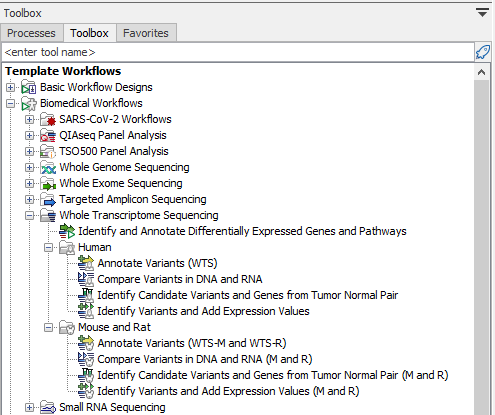This screenshot has height=415, width=495.
Task: Select SARS-CoV-2 Workflows in the tree
Action: [x=115, y=119]
